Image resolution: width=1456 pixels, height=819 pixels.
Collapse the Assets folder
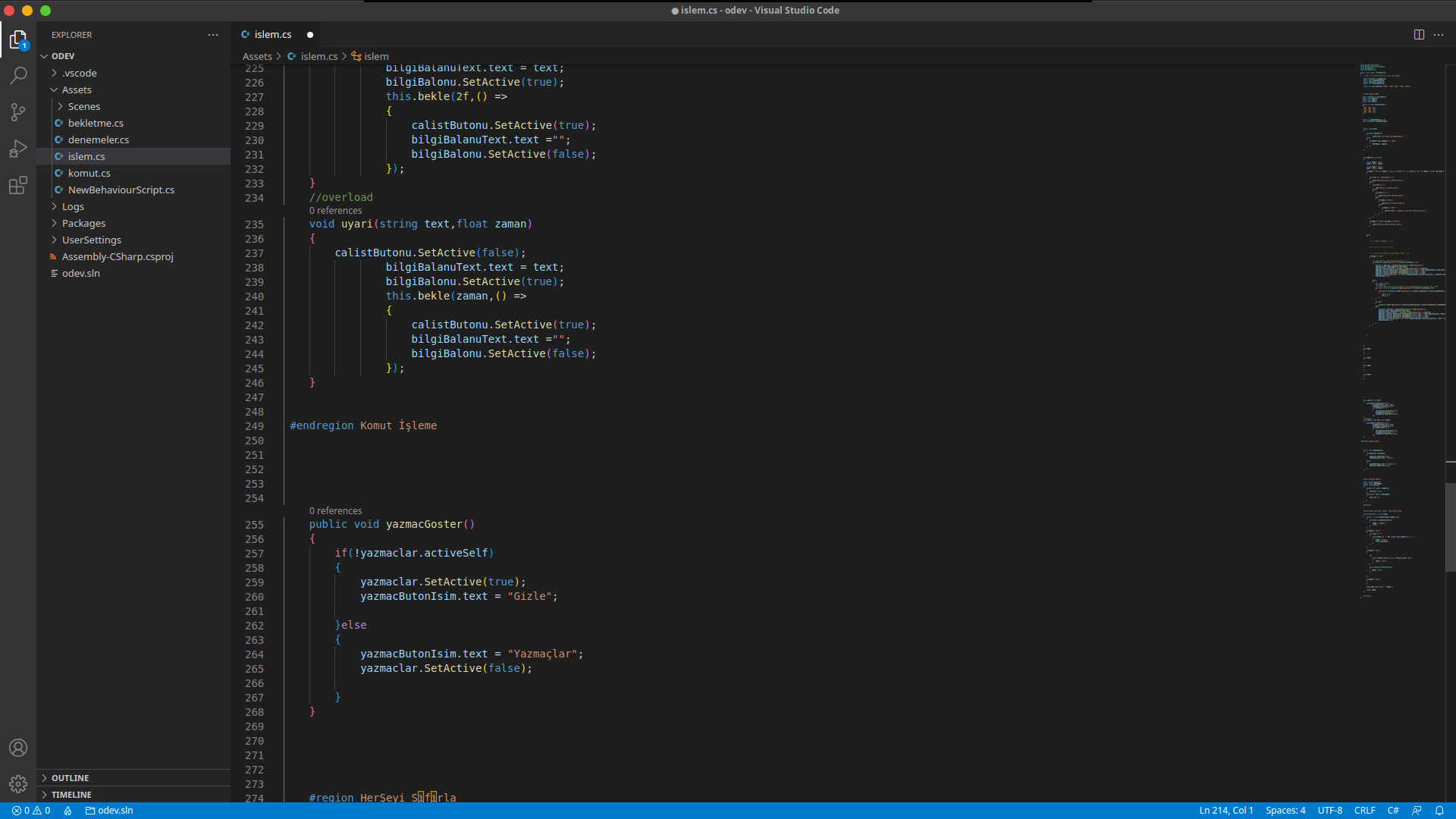pyautogui.click(x=77, y=89)
